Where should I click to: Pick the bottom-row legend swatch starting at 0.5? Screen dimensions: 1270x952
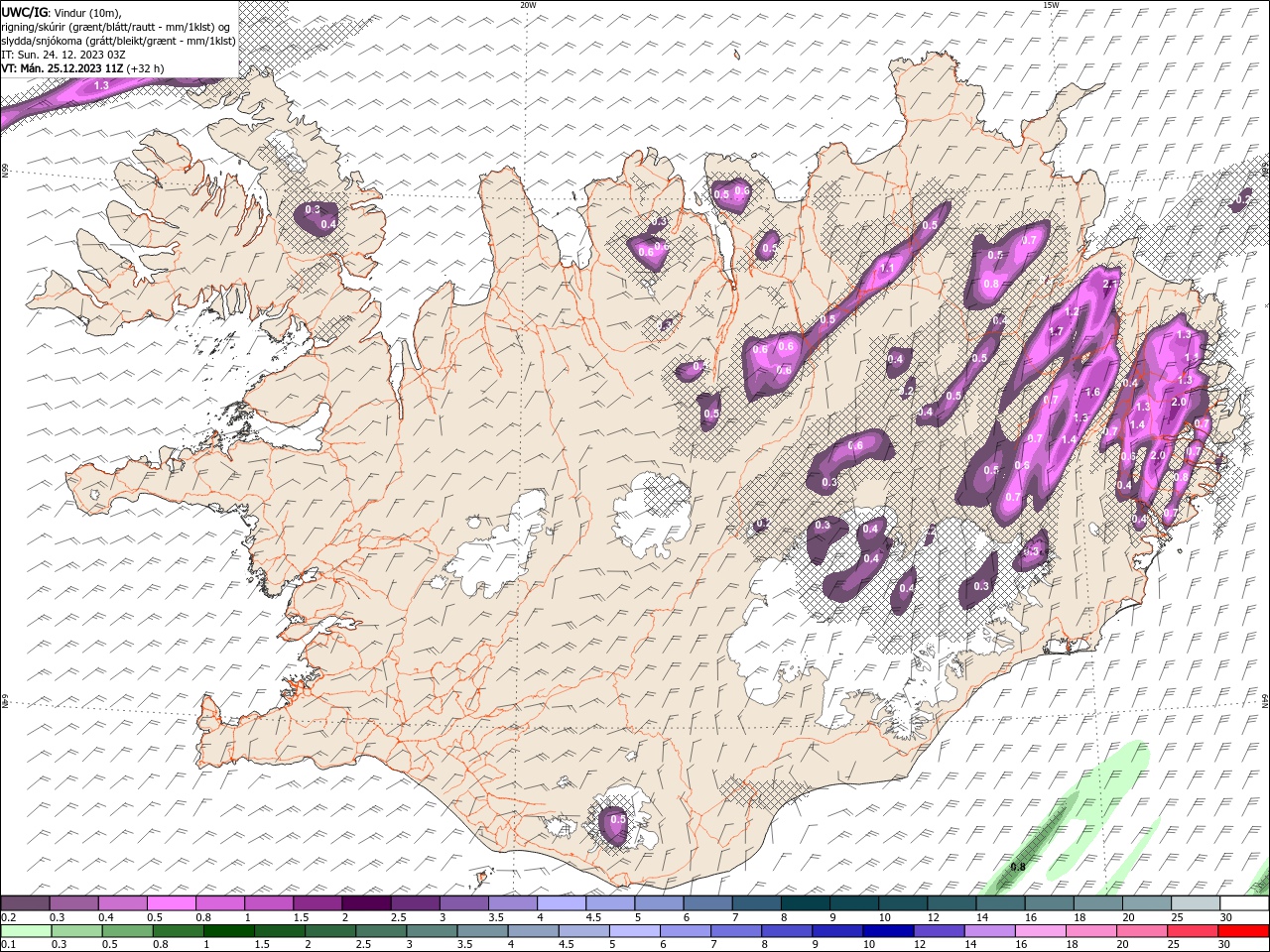pos(127,931)
